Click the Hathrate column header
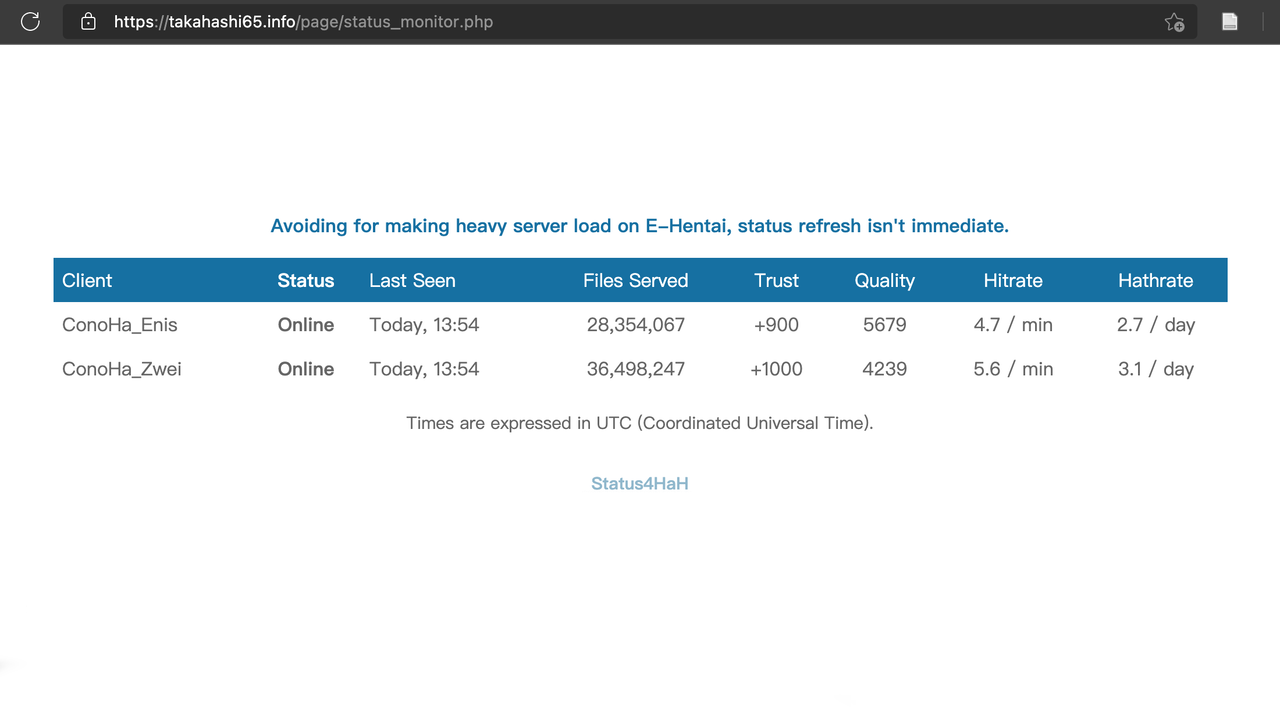 1155,281
